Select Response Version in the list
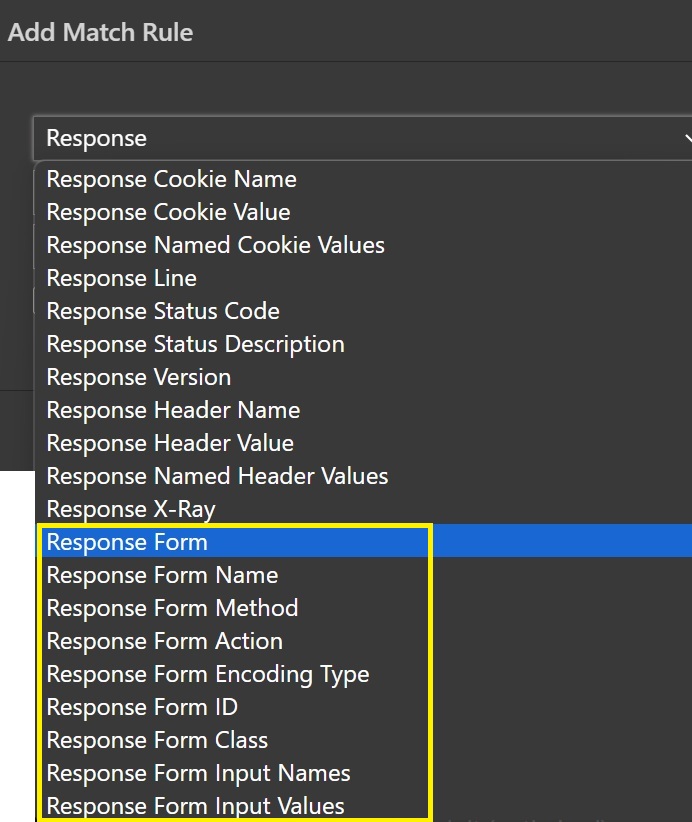The height and width of the screenshot is (822, 692). click(138, 378)
